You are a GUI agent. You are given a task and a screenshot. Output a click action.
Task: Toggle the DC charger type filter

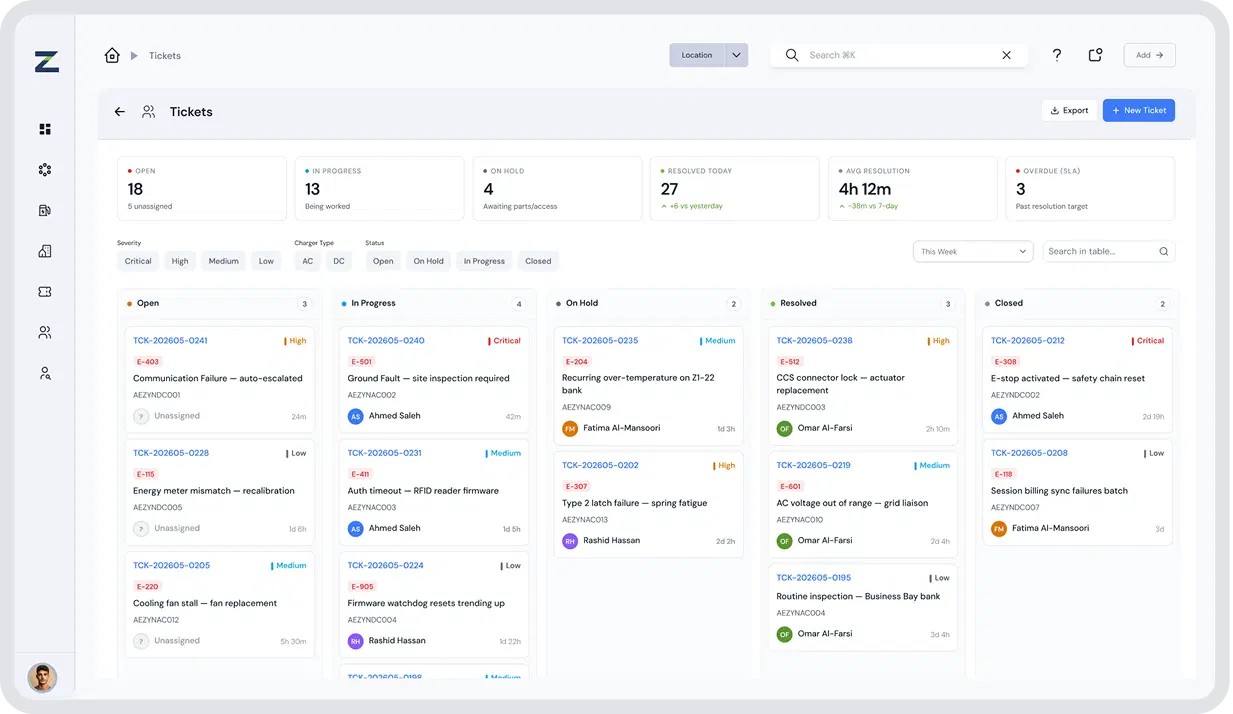pos(339,261)
